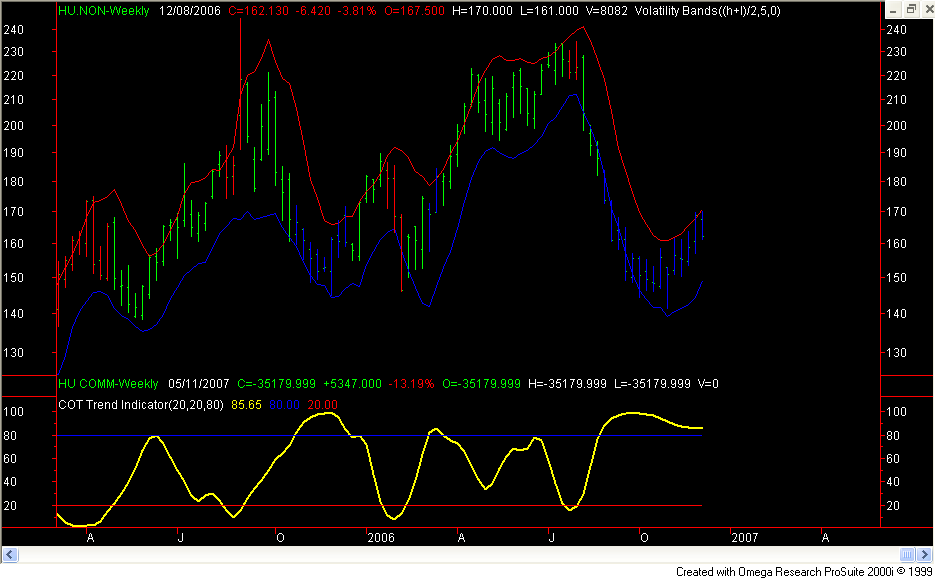Click the 2006 label on time axis
935x578 pixels.
(x=381, y=537)
